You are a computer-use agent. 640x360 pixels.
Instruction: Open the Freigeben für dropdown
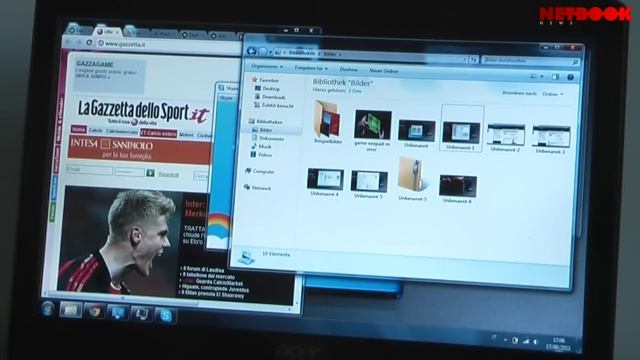coord(311,68)
